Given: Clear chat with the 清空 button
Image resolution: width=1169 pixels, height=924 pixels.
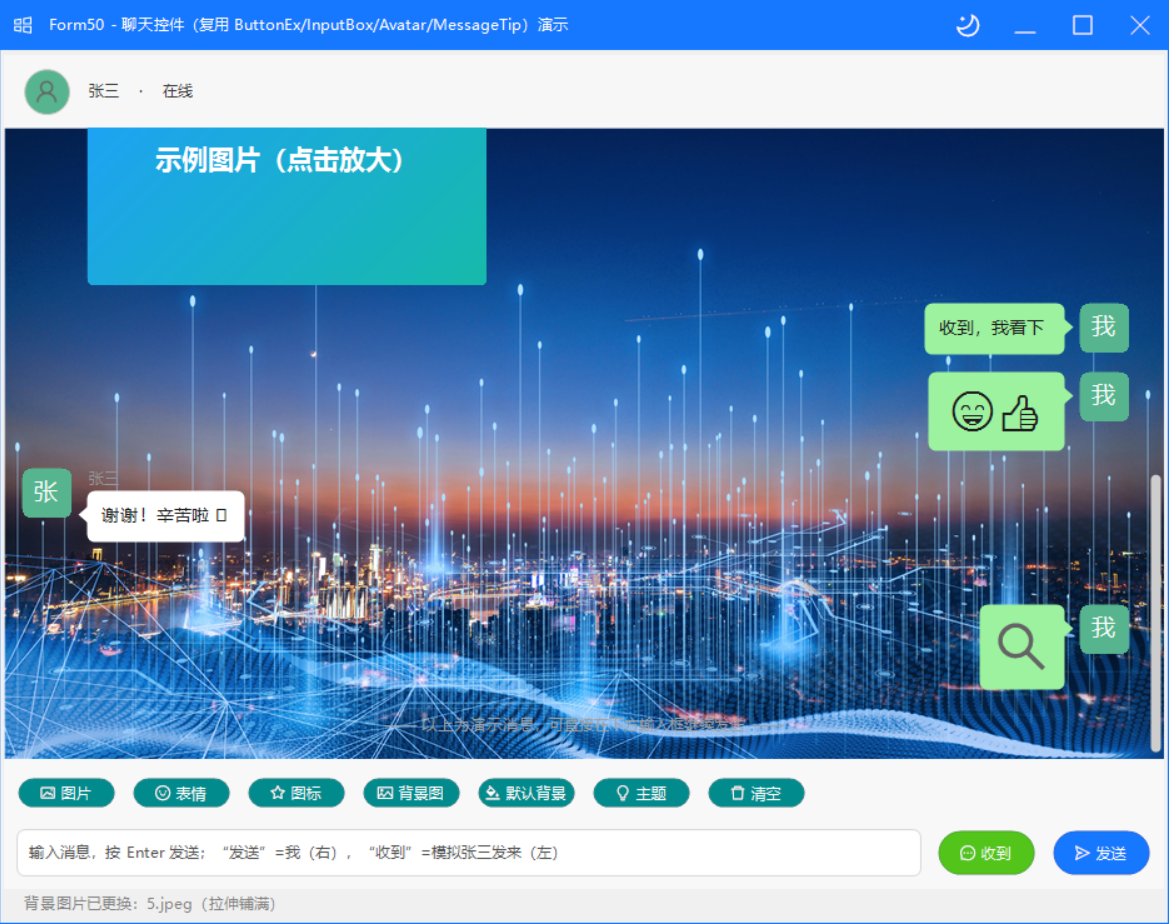Looking at the screenshot, I should pyautogui.click(x=756, y=793).
